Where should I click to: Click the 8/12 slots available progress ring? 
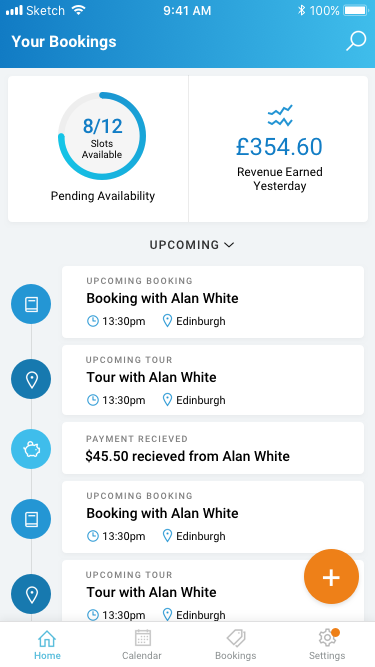pyautogui.click(x=102, y=136)
